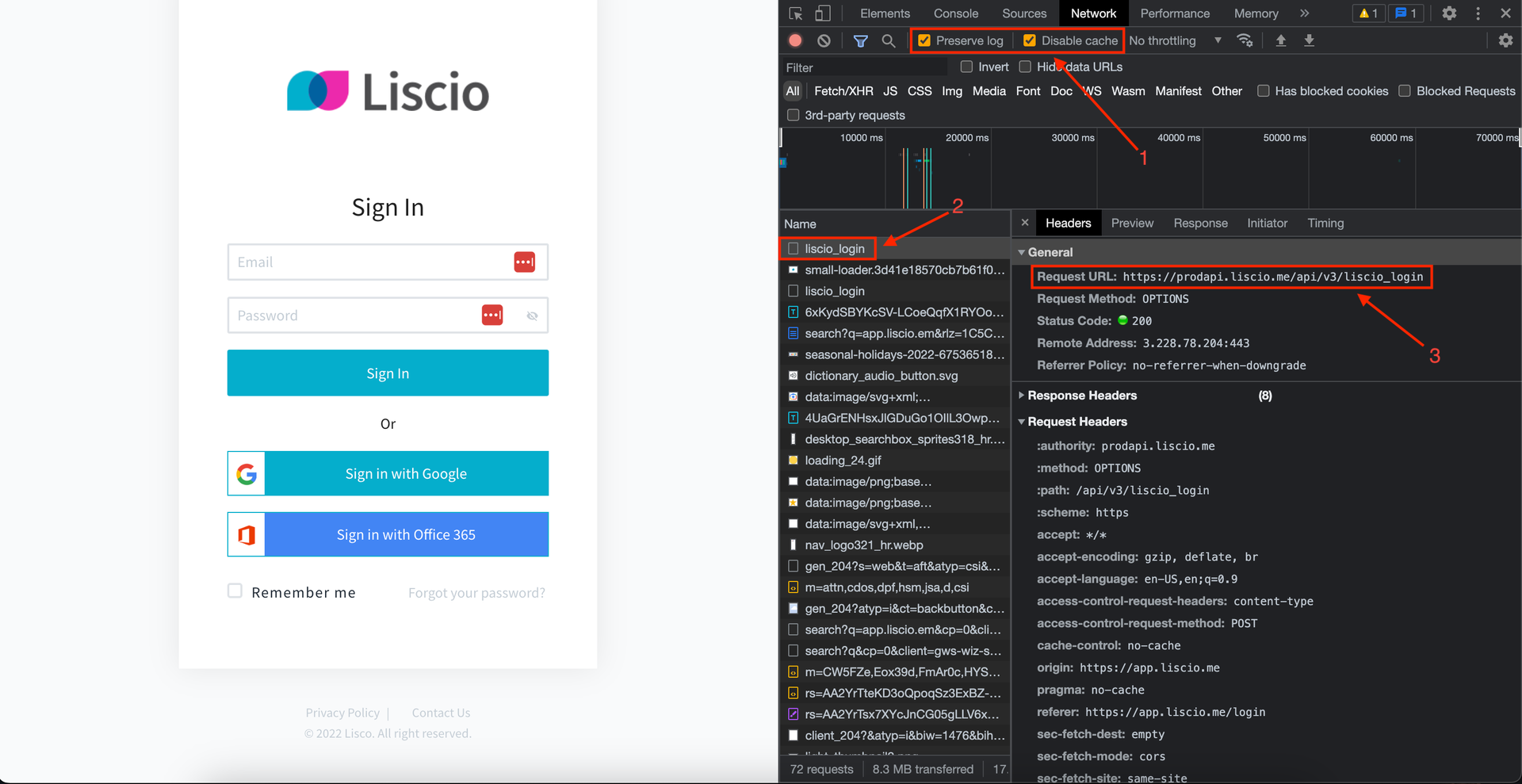Screen dimensions: 1522x784
Task: Toggle password visibility eye icon
Action: (533, 316)
